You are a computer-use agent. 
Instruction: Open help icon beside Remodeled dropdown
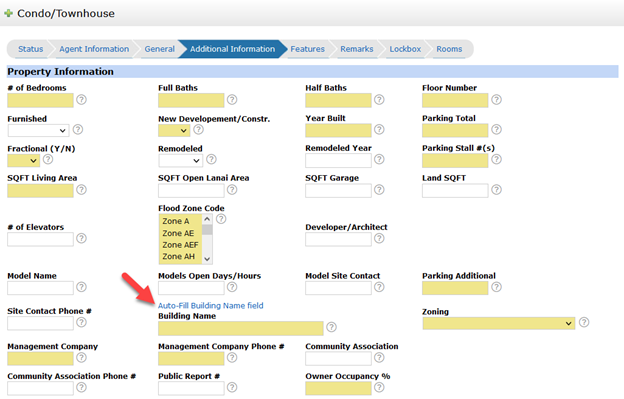coord(211,159)
